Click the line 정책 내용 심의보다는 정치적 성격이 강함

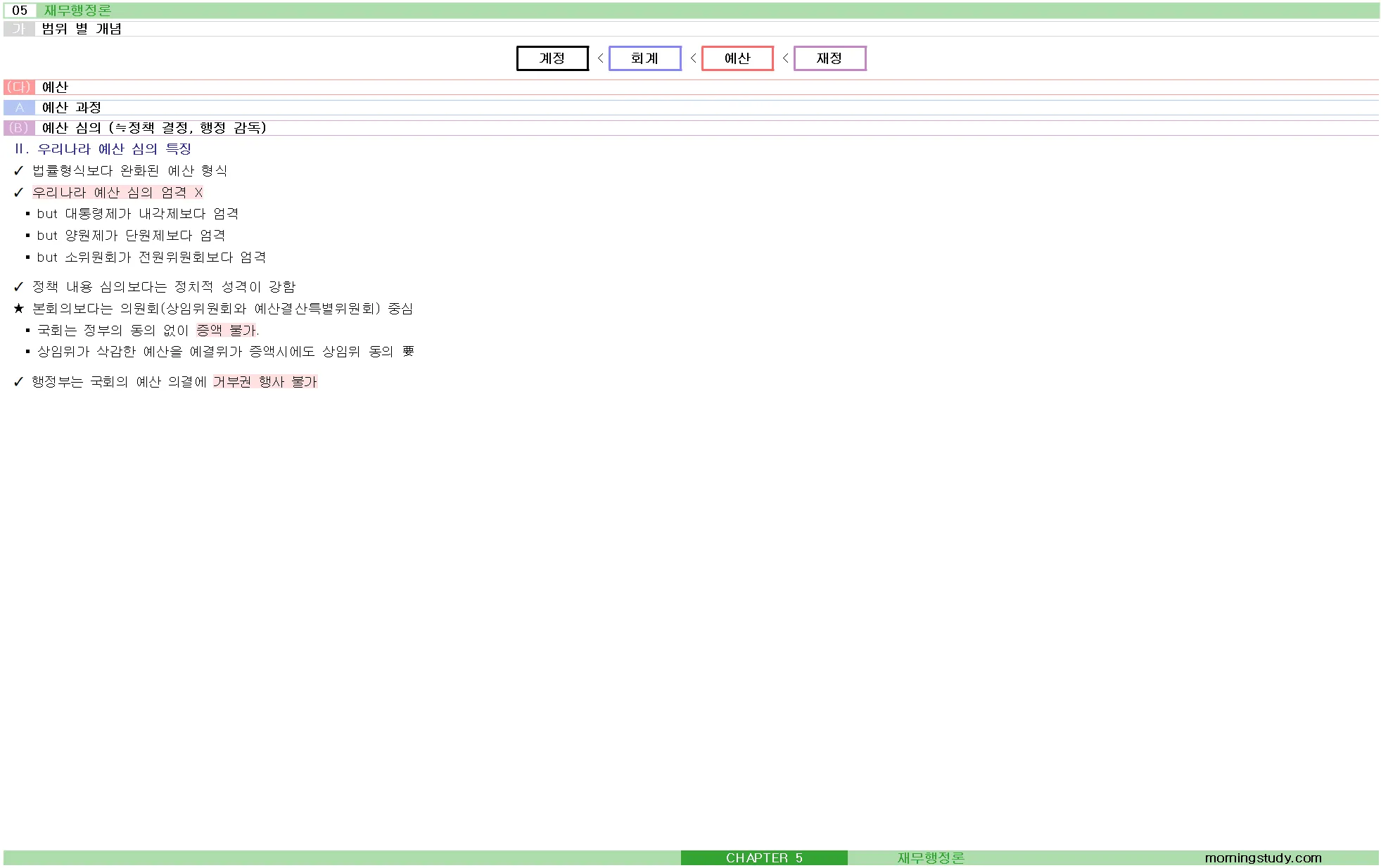[164, 287]
